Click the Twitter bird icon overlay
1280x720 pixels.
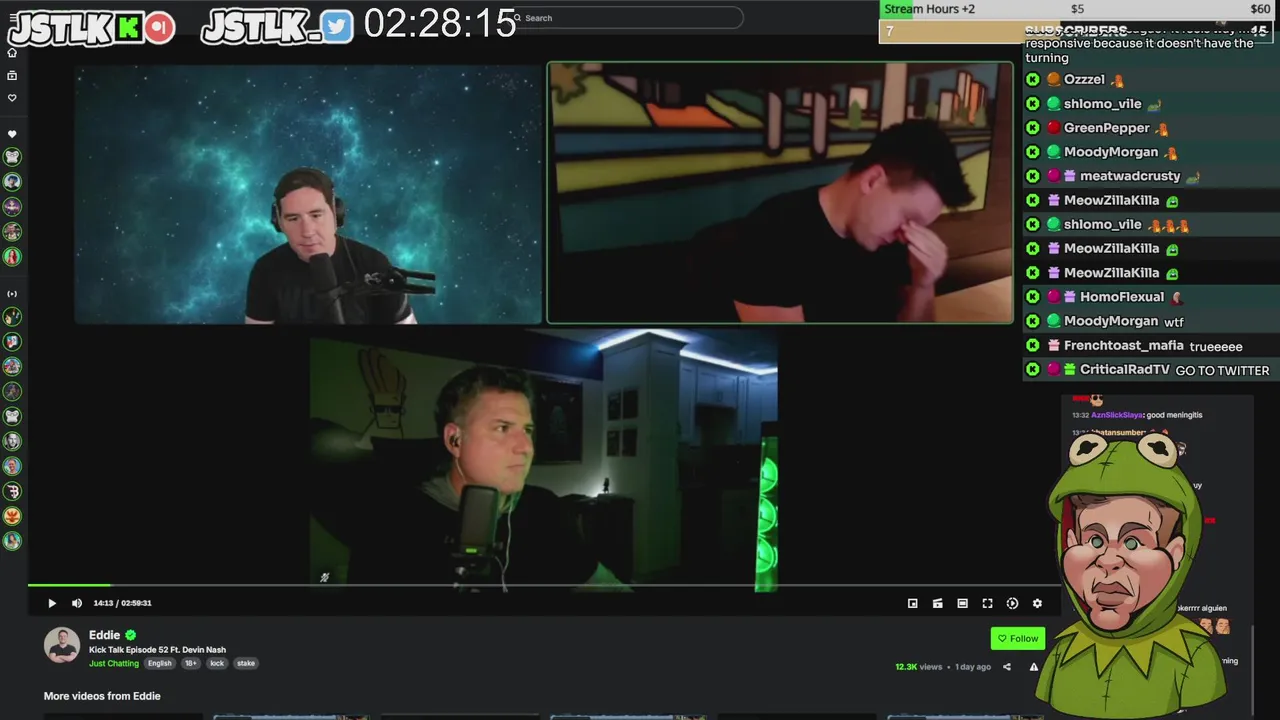337,27
